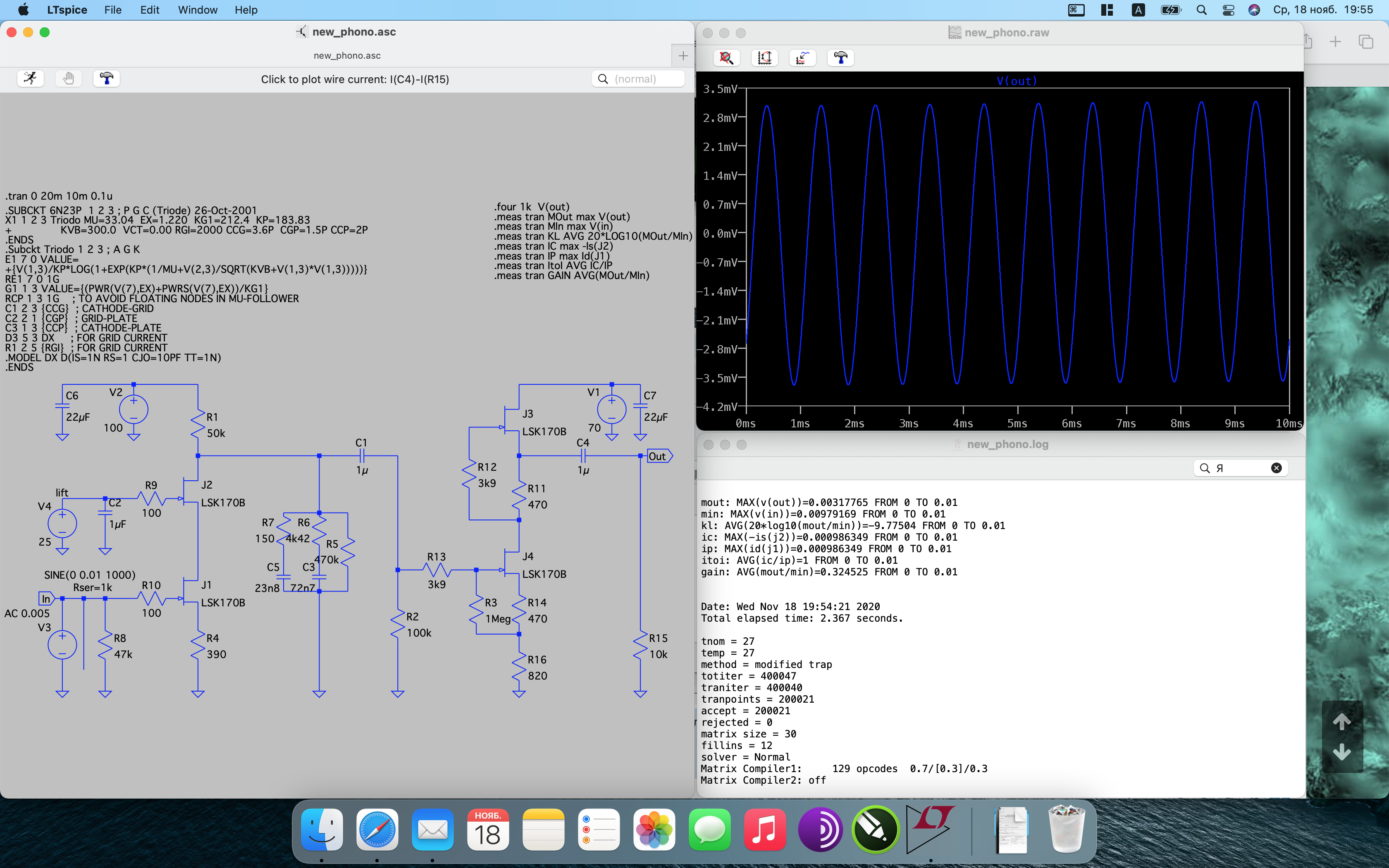Open the Window menu

(x=198, y=10)
